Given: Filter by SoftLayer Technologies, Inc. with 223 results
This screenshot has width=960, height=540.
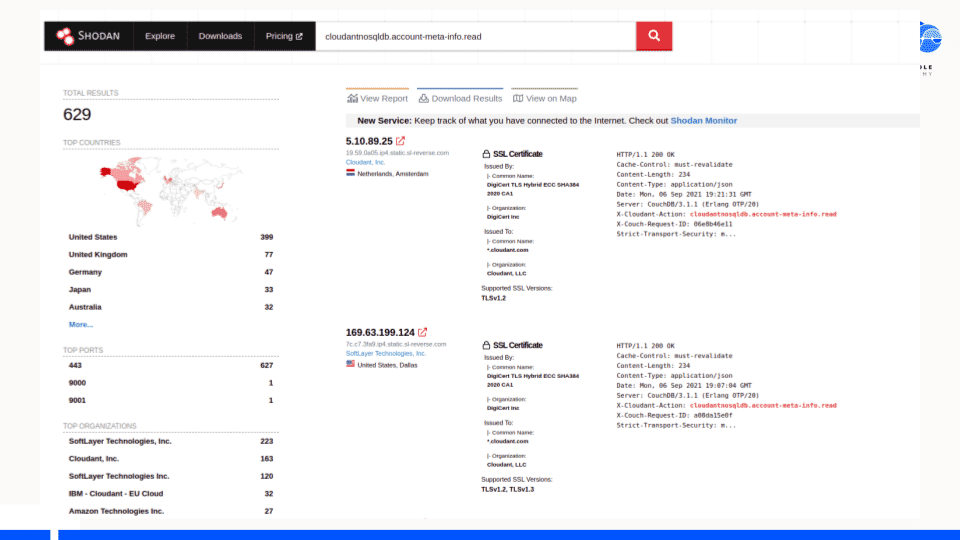Looking at the screenshot, I should click(x=171, y=441).
